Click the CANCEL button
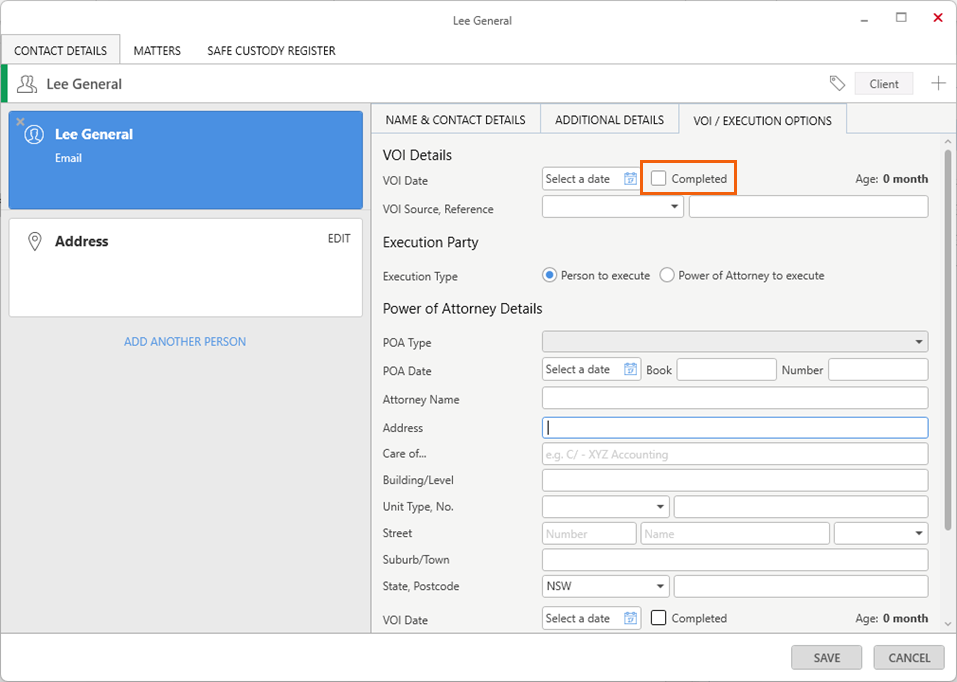957x682 pixels. click(x=909, y=658)
